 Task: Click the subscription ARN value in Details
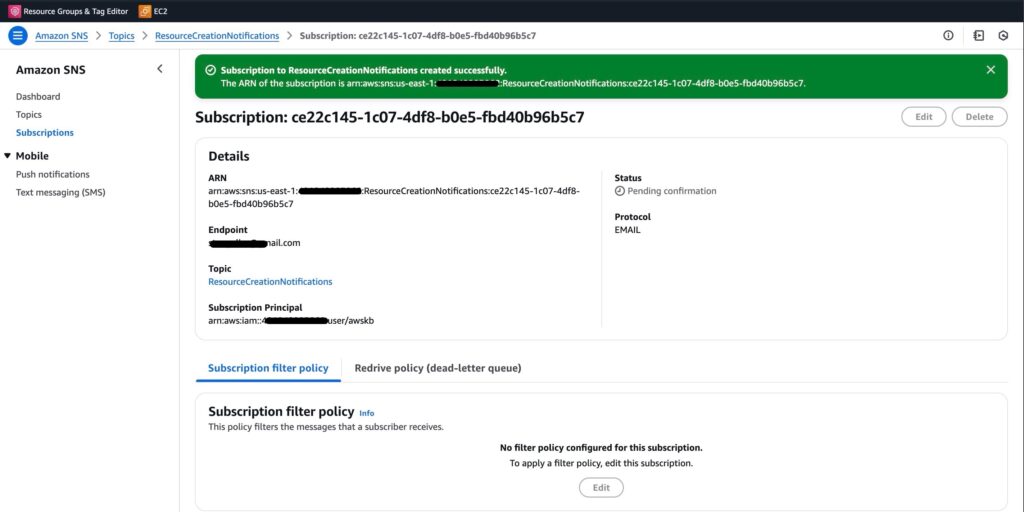pyautogui.click(x=394, y=197)
